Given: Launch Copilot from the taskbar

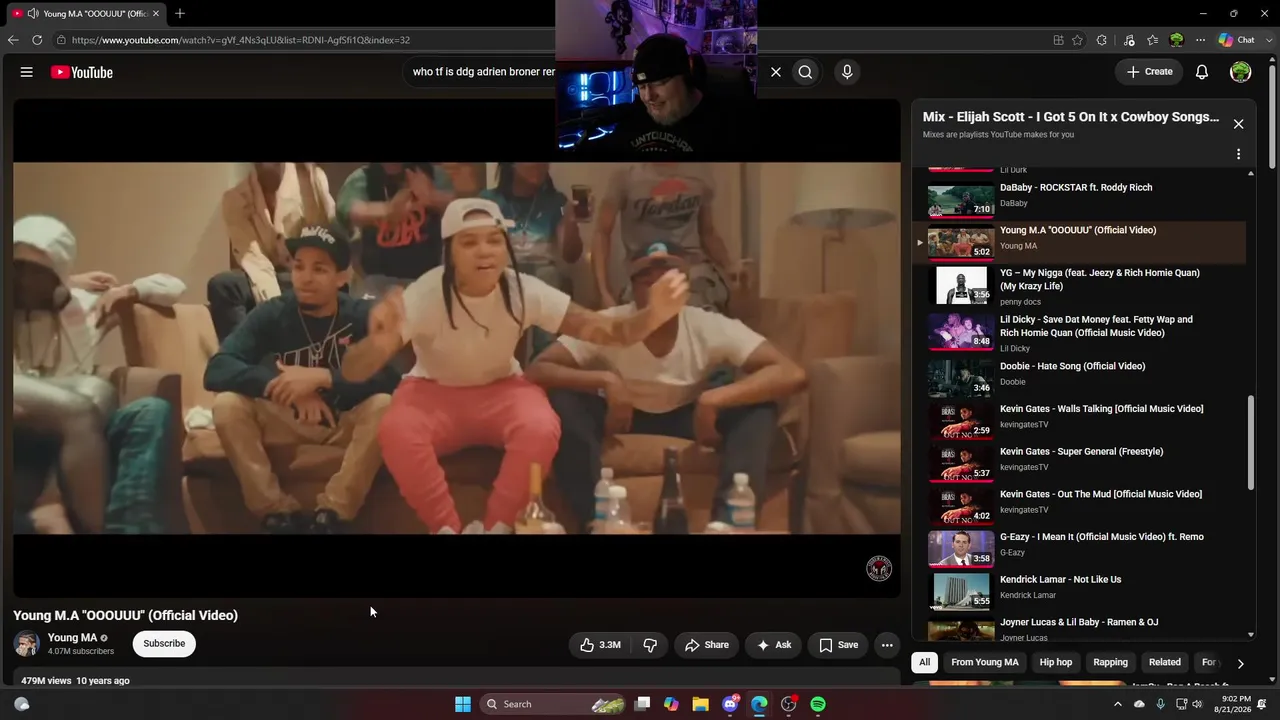Looking at the screenshot, I should tap(671, 704).
